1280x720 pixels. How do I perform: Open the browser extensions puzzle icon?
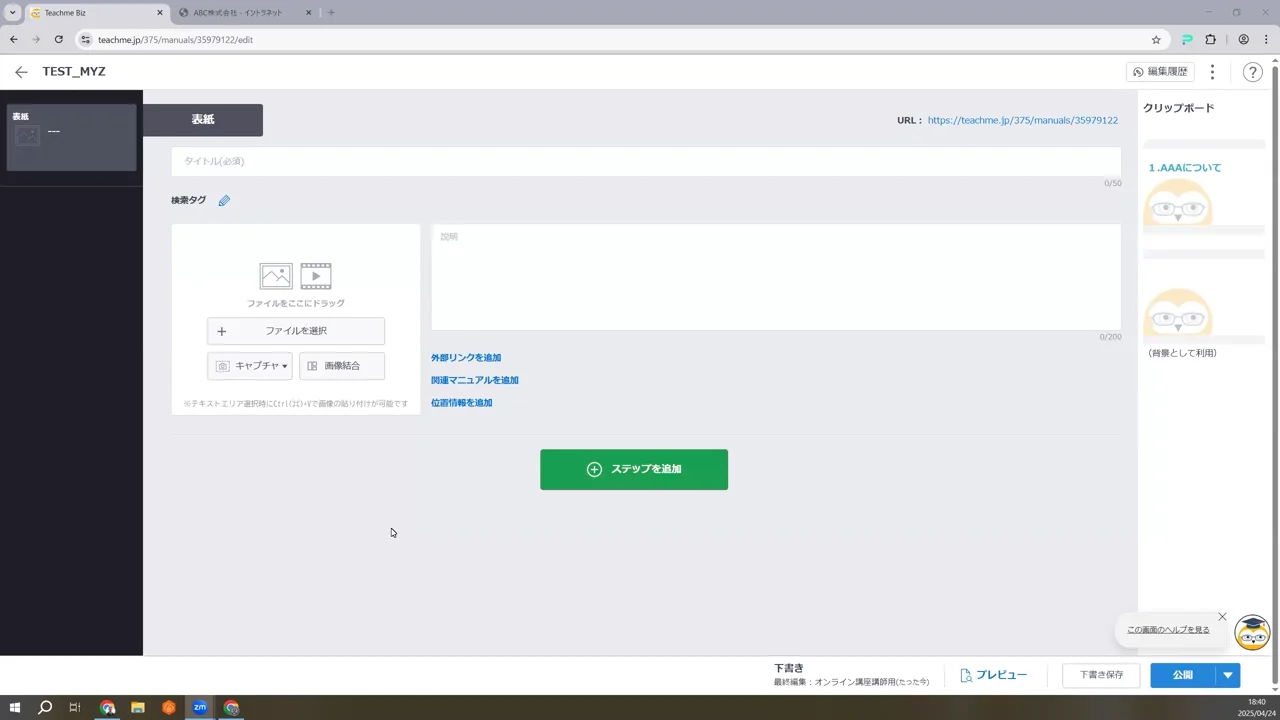point(1210,40)
